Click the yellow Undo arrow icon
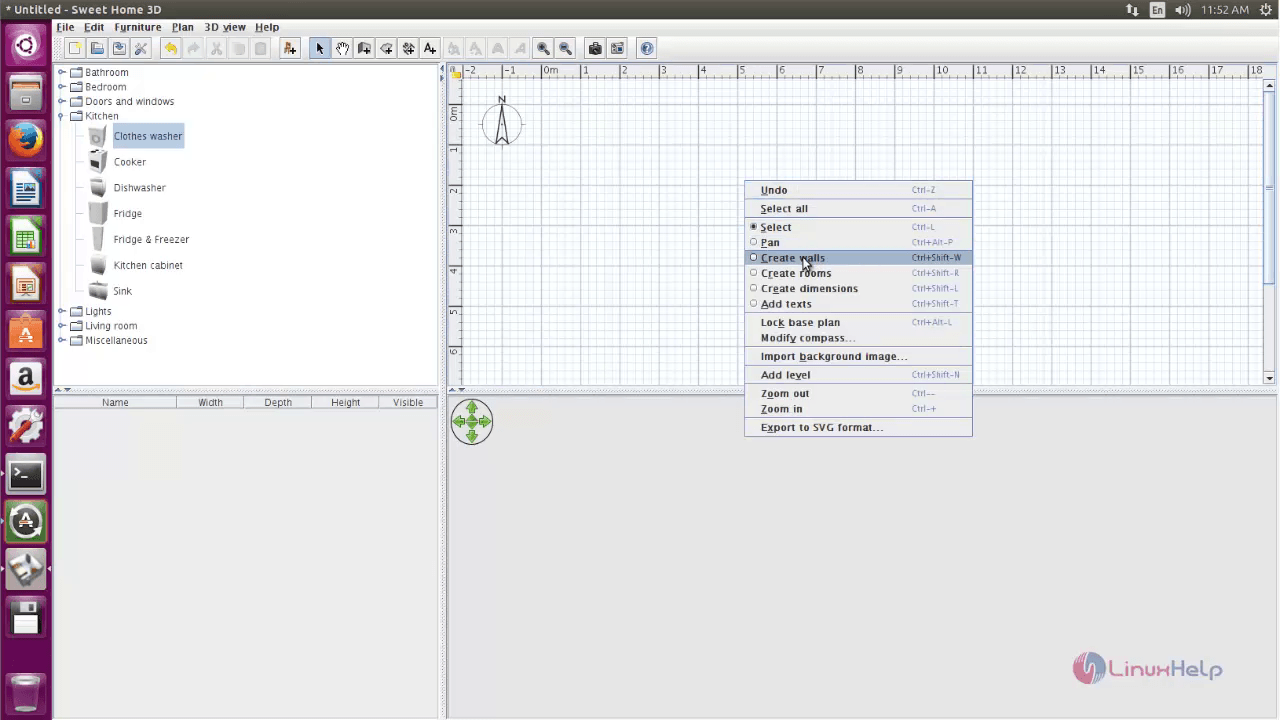 (171, 48)
